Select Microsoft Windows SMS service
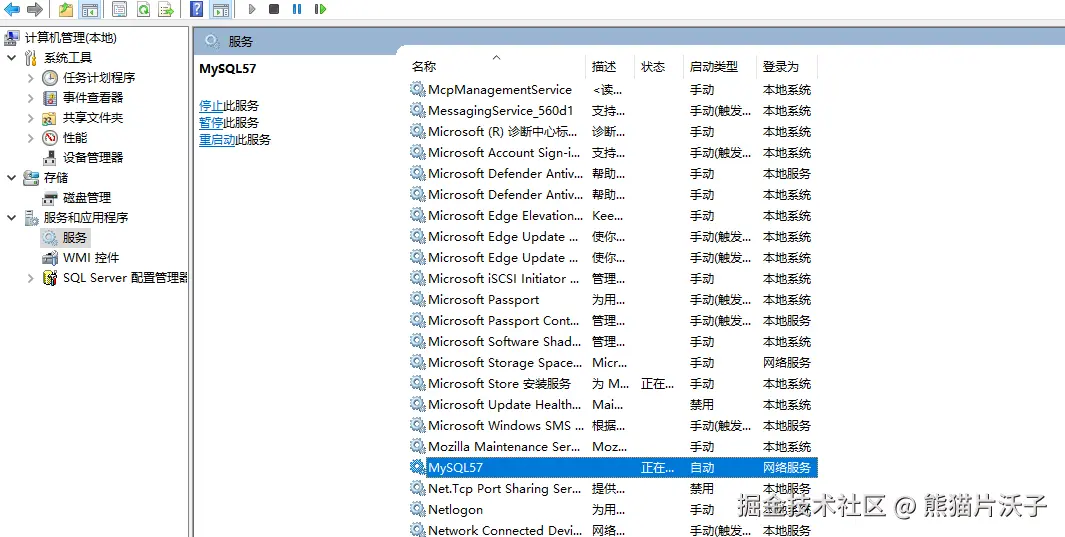The image size is (1065, 537). [613, 426]
